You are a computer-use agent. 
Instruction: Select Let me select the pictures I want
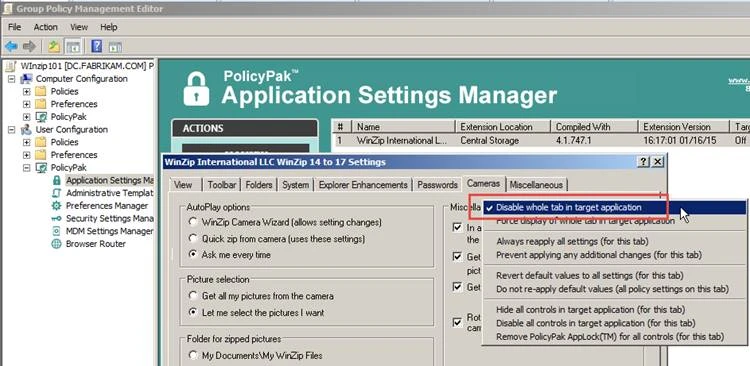[x=193, y=312]
